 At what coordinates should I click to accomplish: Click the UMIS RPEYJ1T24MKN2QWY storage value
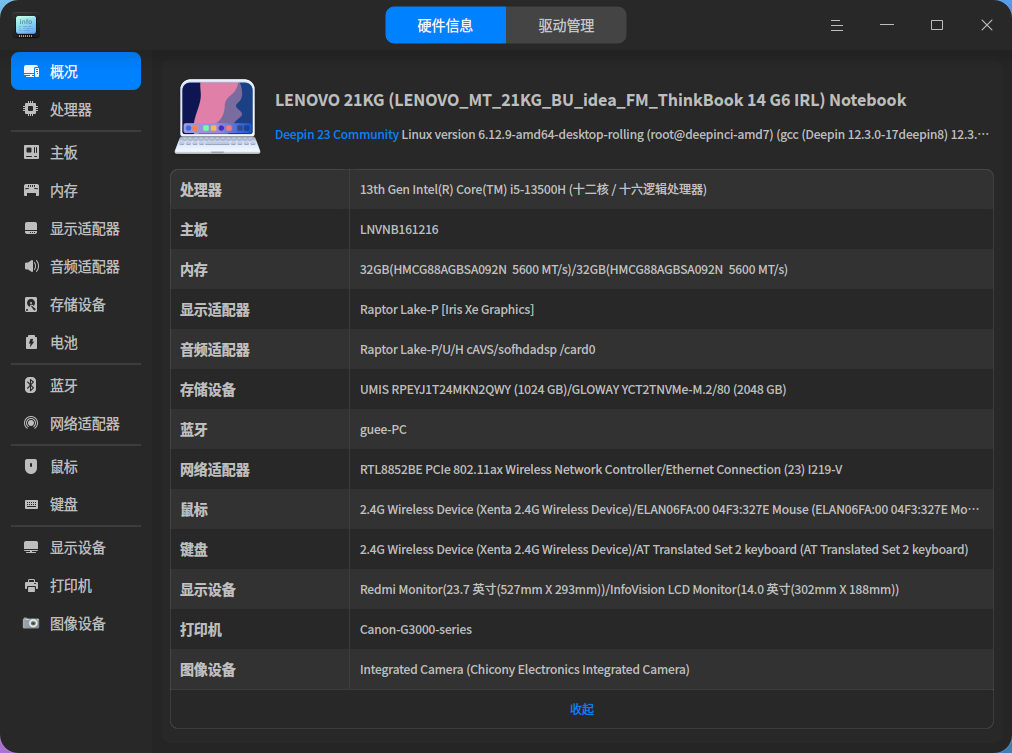(573, 389)
